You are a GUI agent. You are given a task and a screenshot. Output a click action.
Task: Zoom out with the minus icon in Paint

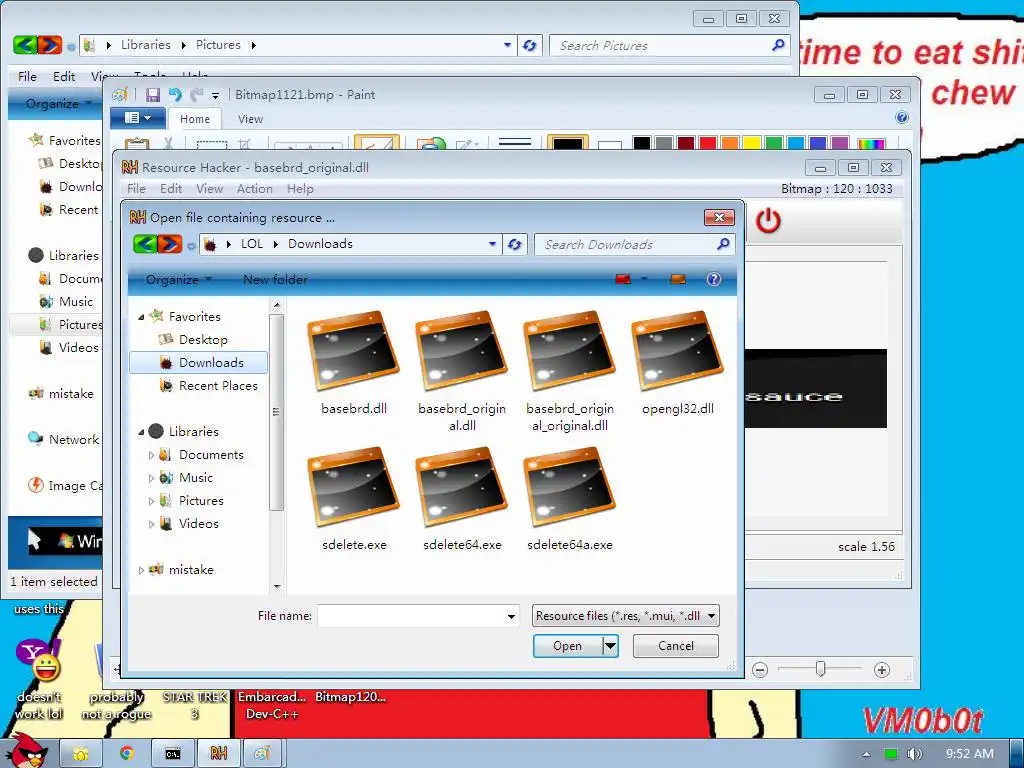pos(760,670)
